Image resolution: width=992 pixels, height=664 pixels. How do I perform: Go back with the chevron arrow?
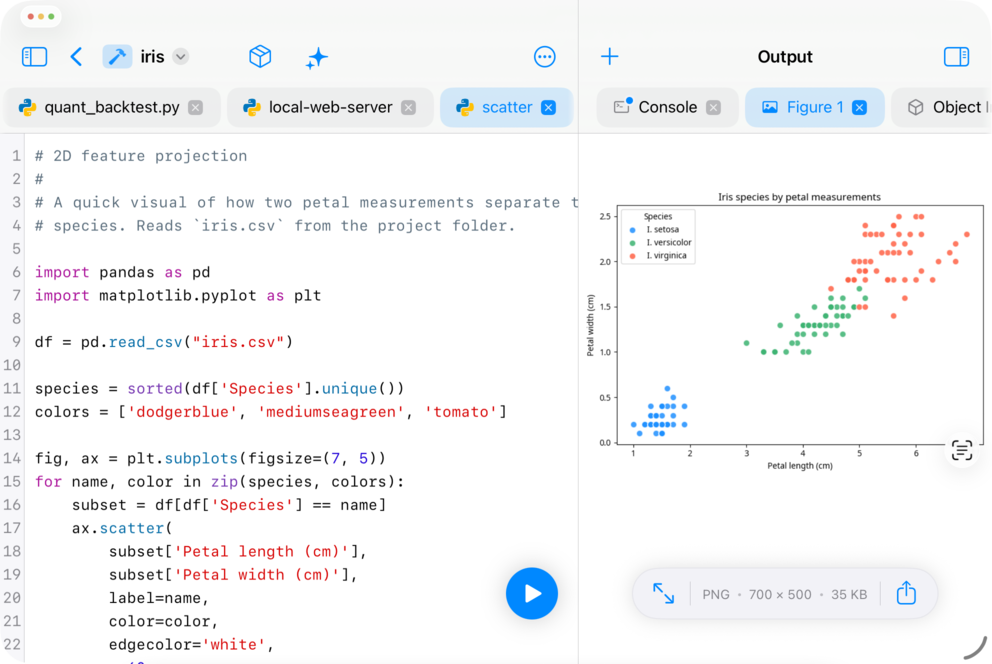click(x=76, y=57)
